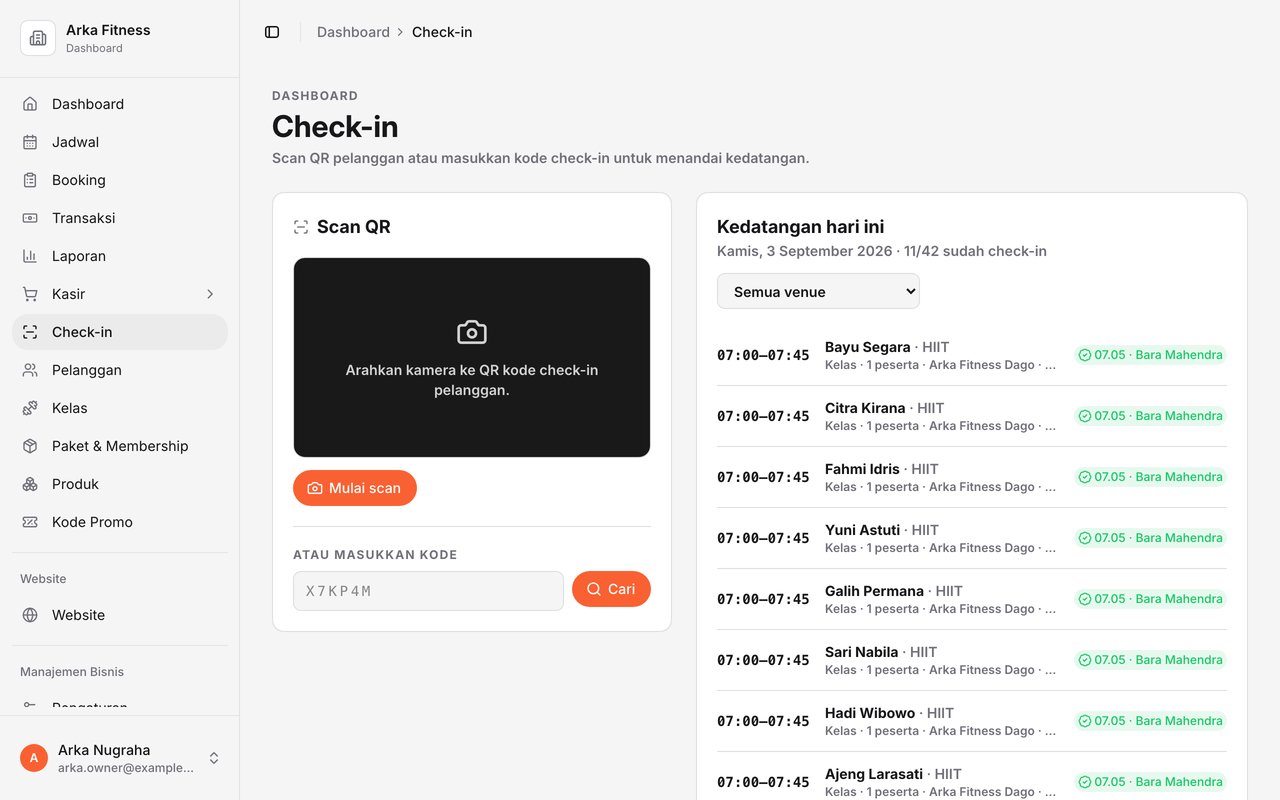Click the Kedatangan hari ini heading
The image size is (1280, 800).
[x=801, y=227]
